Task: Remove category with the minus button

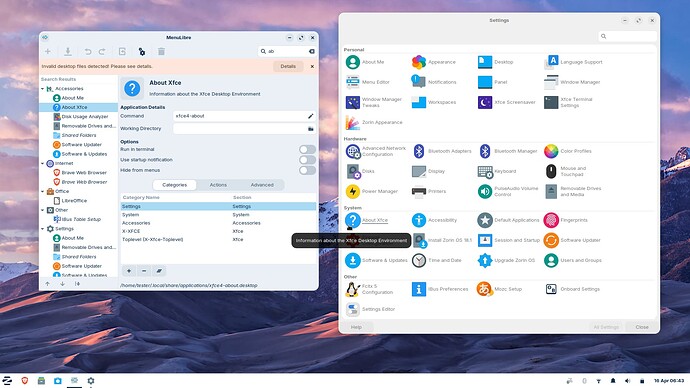Action: click(x=144, y=271)
